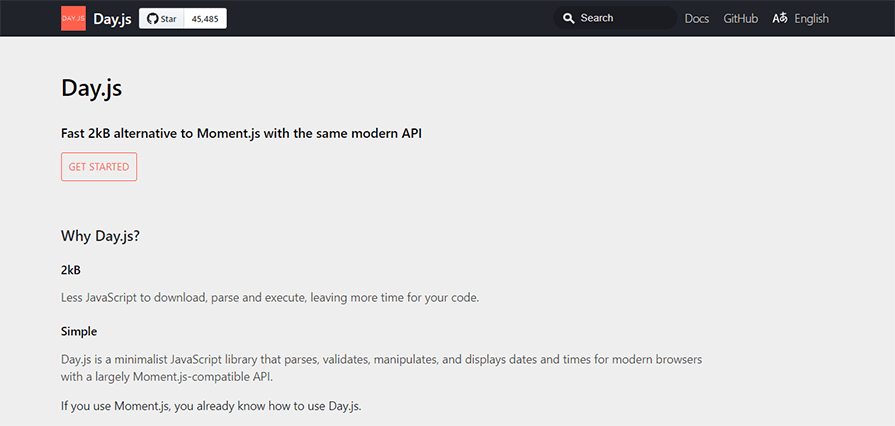Click the red Day.js logo icon
This screenshot has width=895, height=426.
pyautogui.click(x=73, y=18)
